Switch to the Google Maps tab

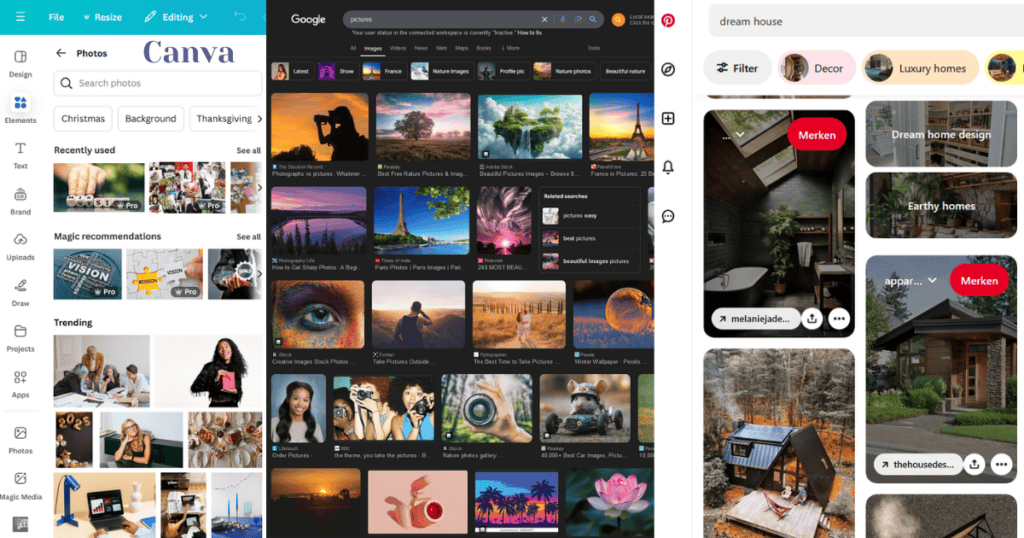click(x=461, y=48)
